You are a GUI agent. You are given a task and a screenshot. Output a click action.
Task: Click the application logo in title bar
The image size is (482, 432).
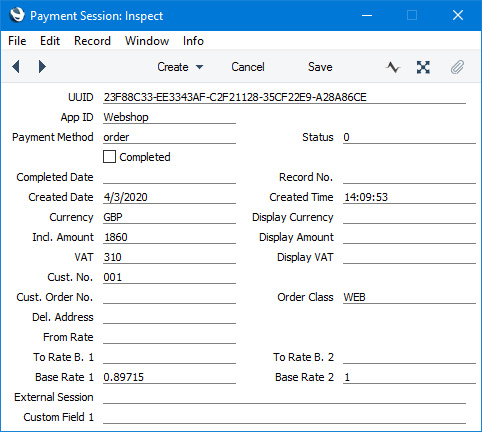tap(17, 15)
